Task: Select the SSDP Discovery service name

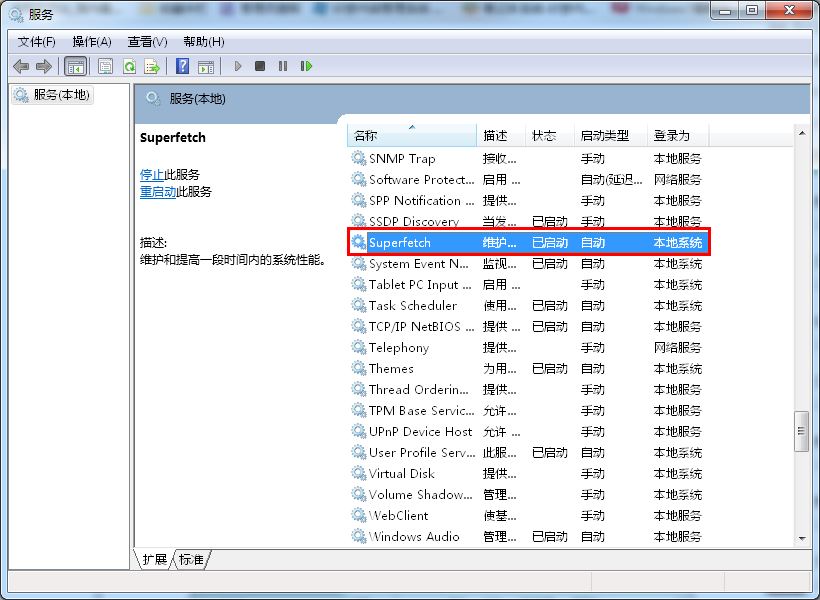Action: coord(414,222)
